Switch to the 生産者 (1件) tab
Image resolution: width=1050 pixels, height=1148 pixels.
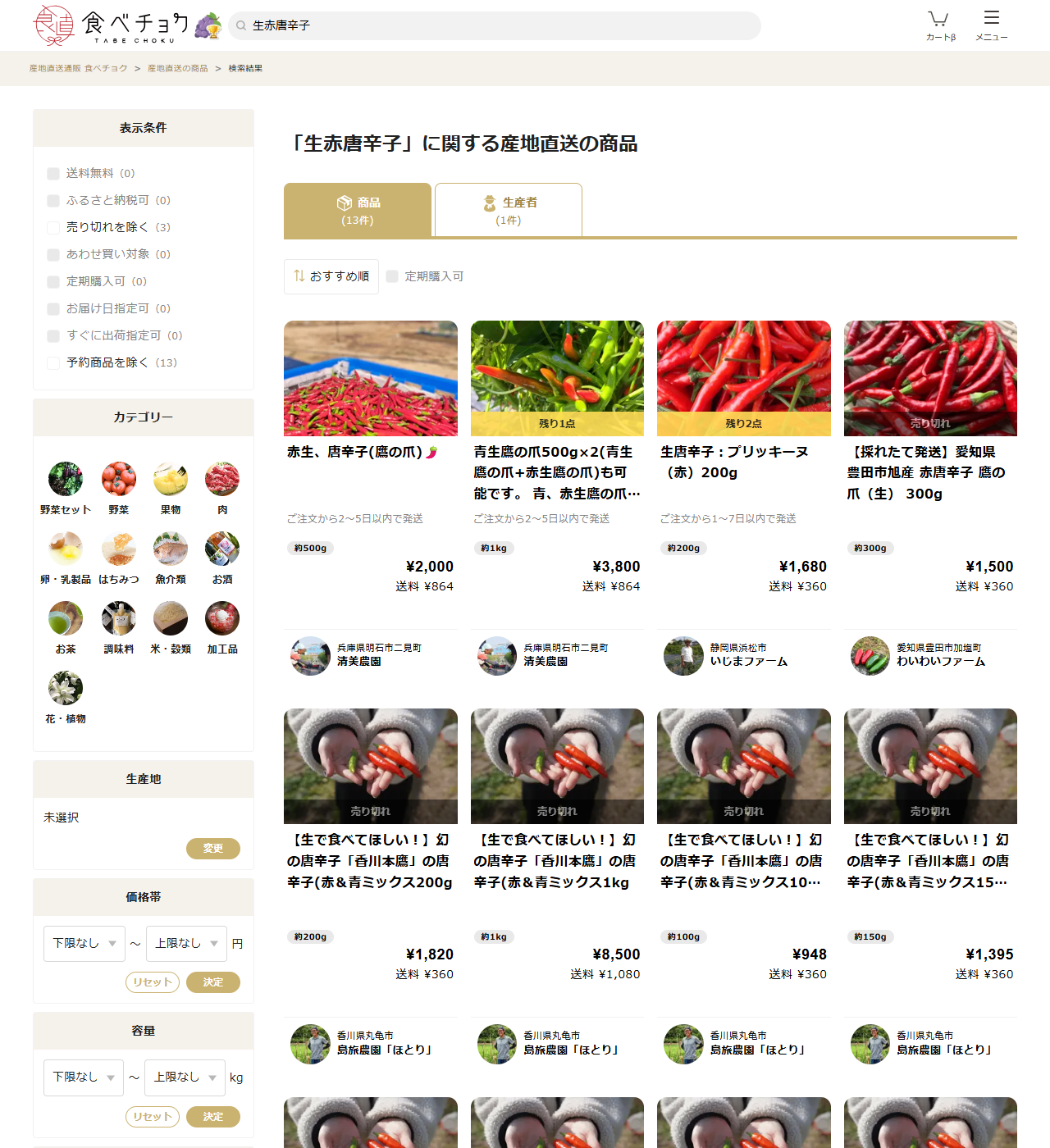click(509, 210)
